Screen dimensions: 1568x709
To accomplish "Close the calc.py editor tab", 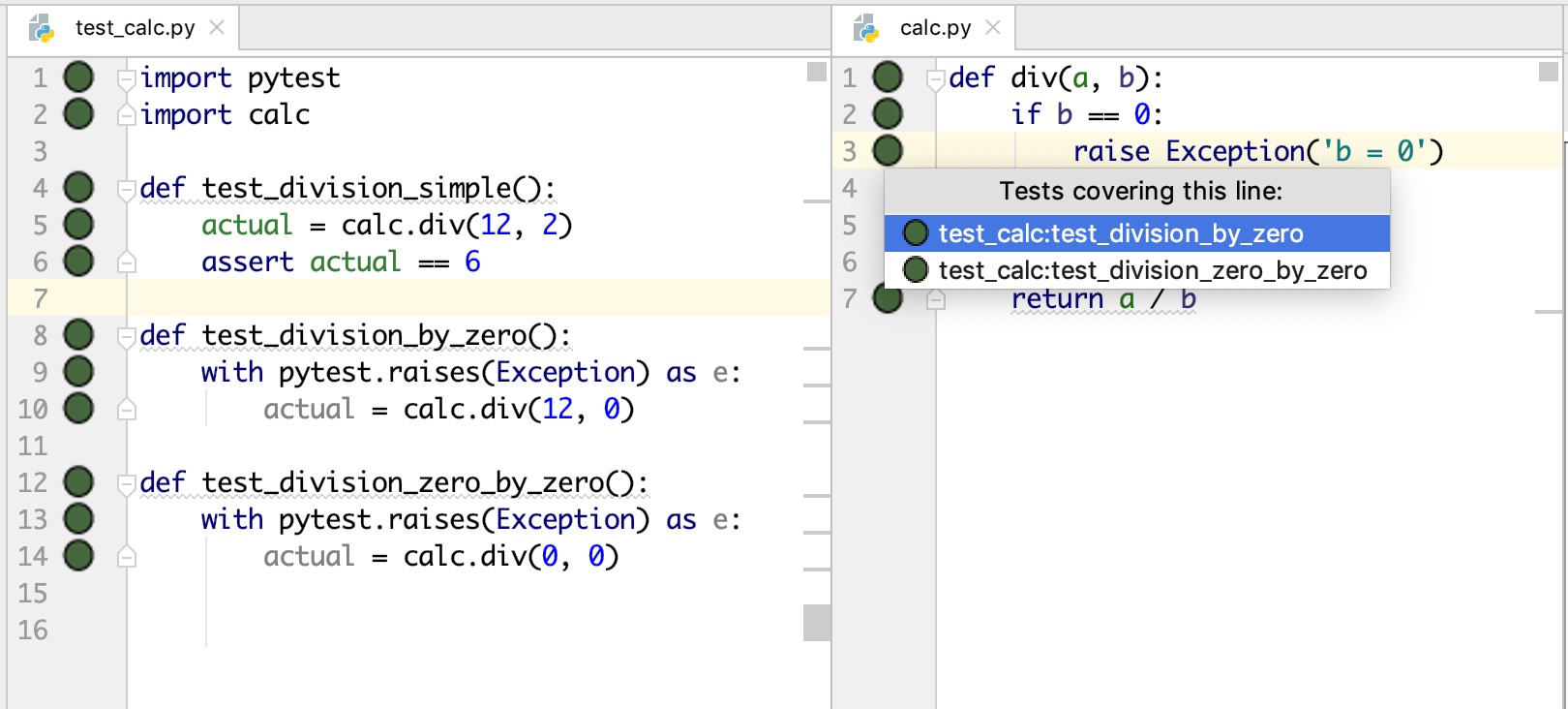I will [x=993, y=28].
